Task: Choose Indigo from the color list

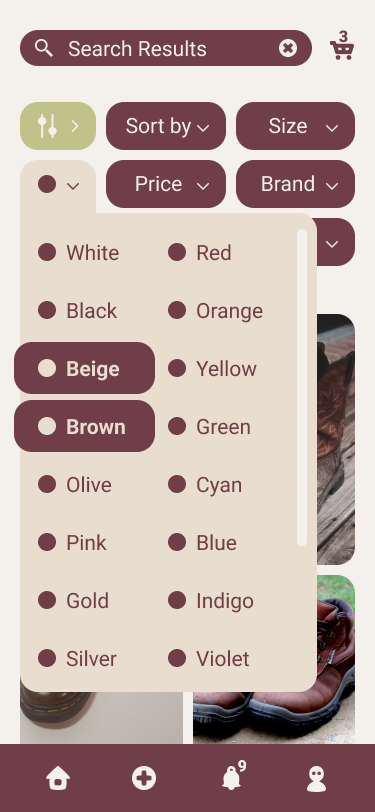Action: [x=211, y=601]
